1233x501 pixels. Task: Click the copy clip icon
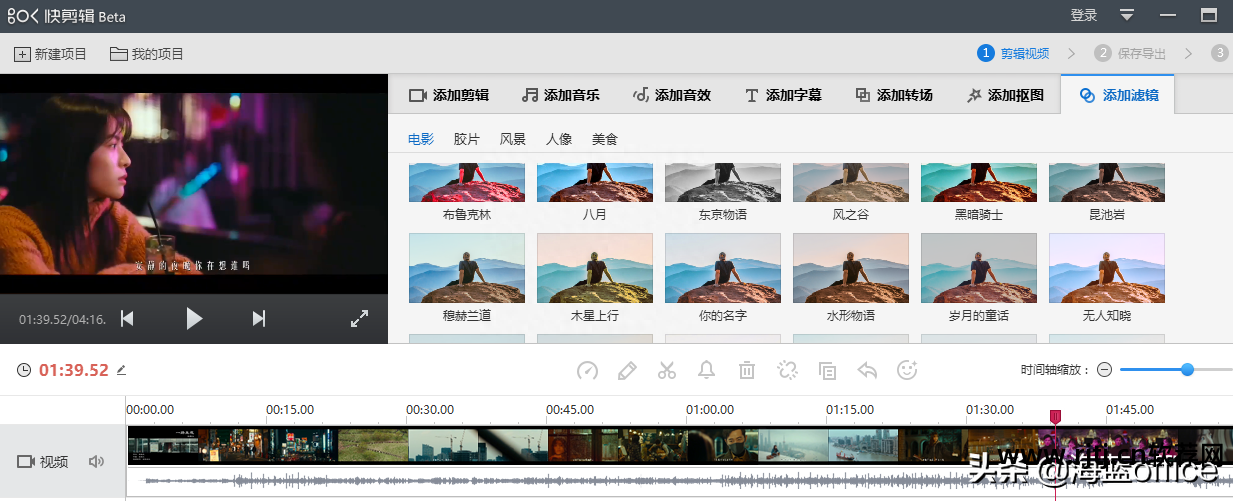(827, 371)
